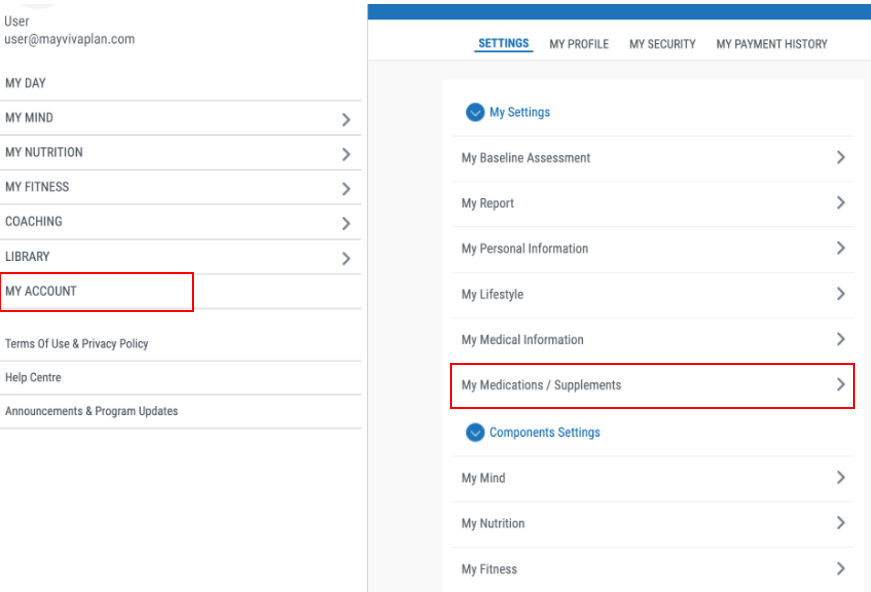
Task: Click the My Report arrow icon
Action: (x=840, y=203)
